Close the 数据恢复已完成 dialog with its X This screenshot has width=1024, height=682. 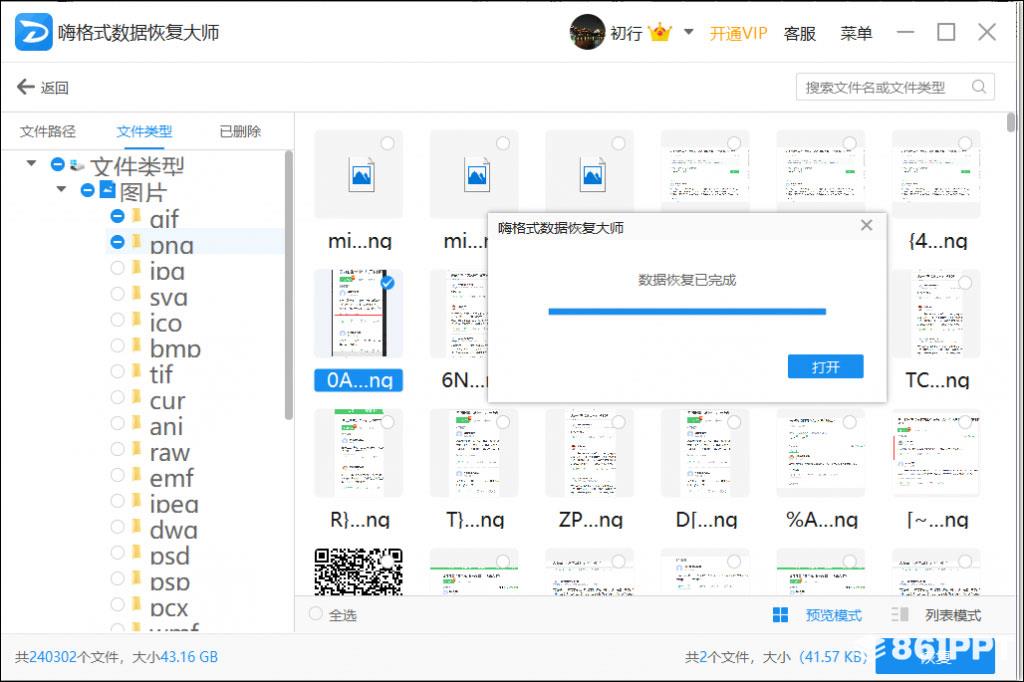click(867, 225)
